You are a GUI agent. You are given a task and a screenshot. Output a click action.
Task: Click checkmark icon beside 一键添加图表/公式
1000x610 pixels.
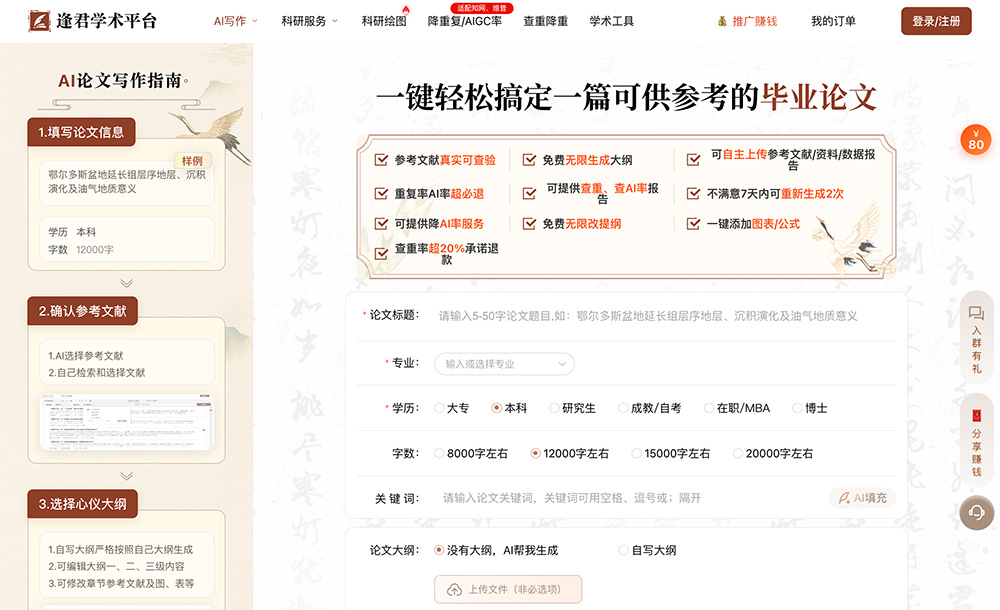tap(693, 223)
